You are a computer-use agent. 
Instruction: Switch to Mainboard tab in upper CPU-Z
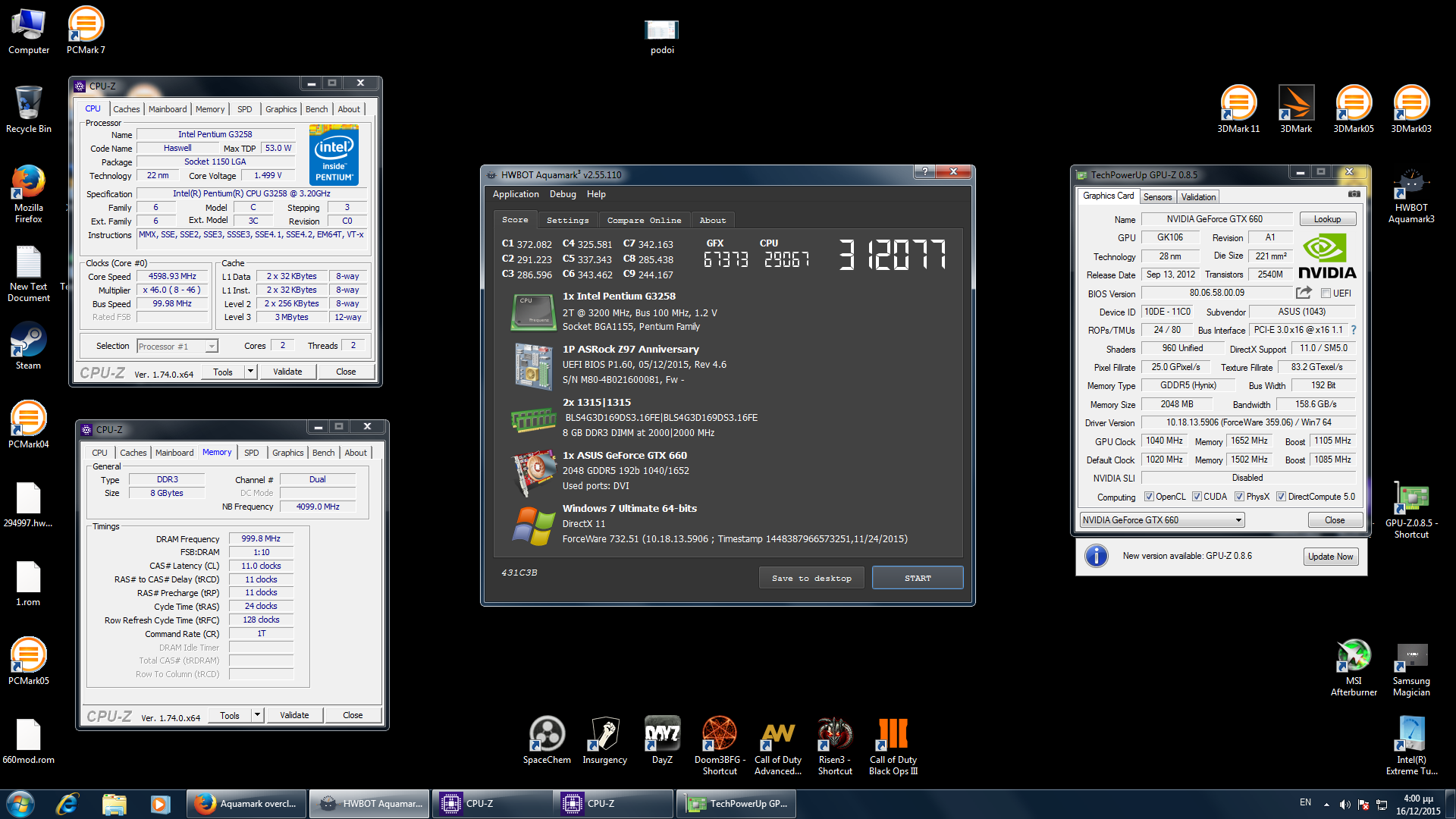[168, 109]
